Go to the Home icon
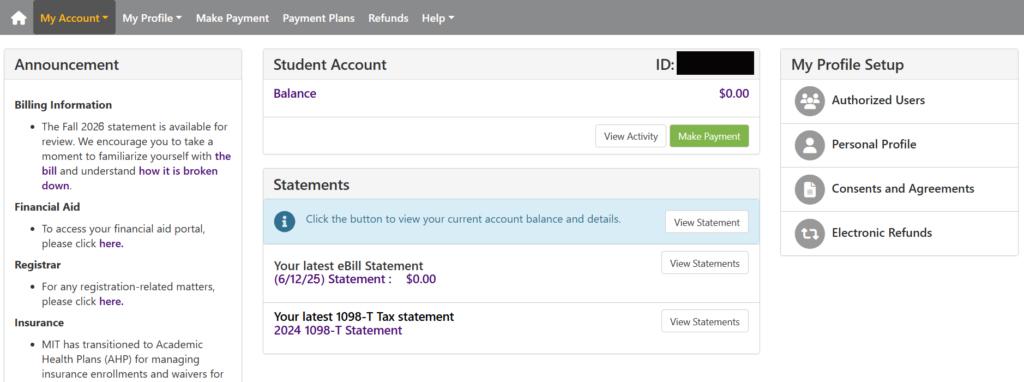Viewport: 1024px width, 382px height. point(18,18)
